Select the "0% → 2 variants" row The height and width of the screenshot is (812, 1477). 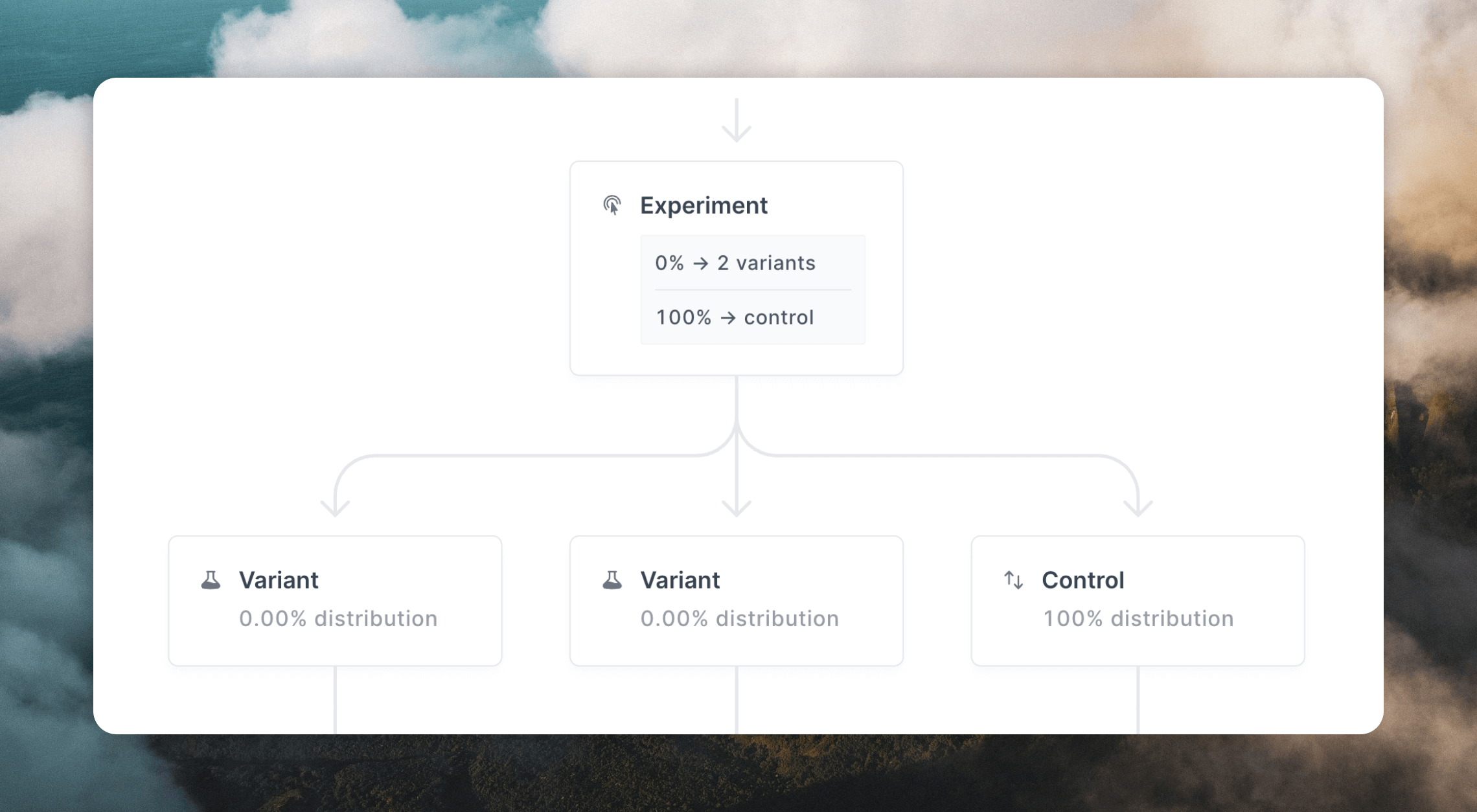(x=753, y=263)
